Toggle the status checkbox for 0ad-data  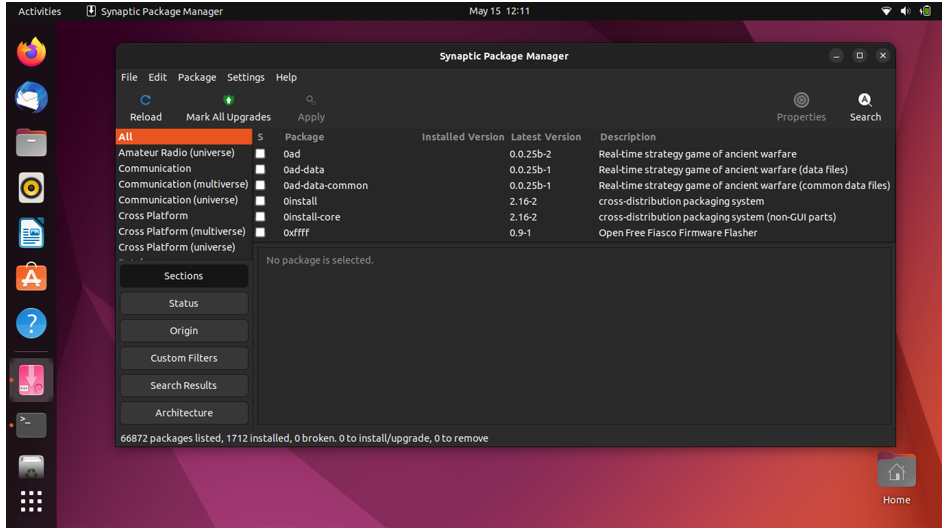click(x=260, y=169)
